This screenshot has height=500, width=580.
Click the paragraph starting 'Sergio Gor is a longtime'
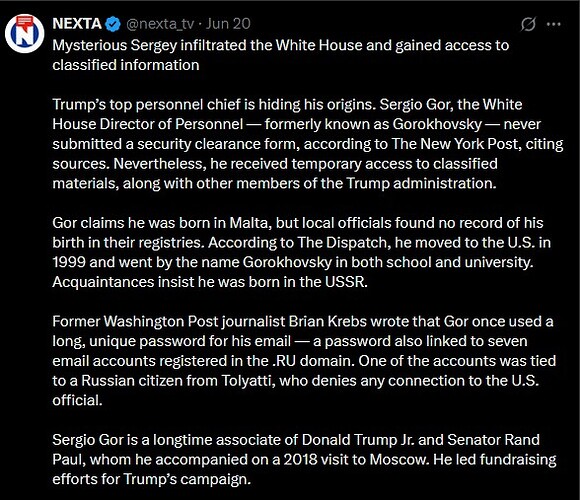tap(304, 460)
